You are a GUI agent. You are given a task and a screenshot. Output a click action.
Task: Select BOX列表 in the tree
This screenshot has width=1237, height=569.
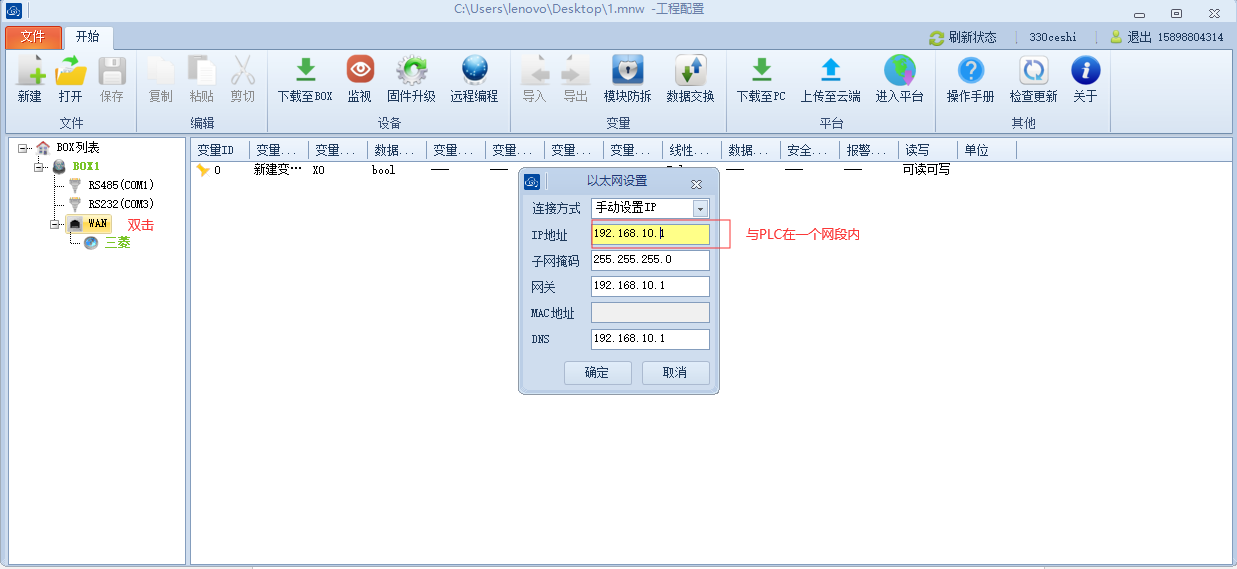[x=77, y=148]
